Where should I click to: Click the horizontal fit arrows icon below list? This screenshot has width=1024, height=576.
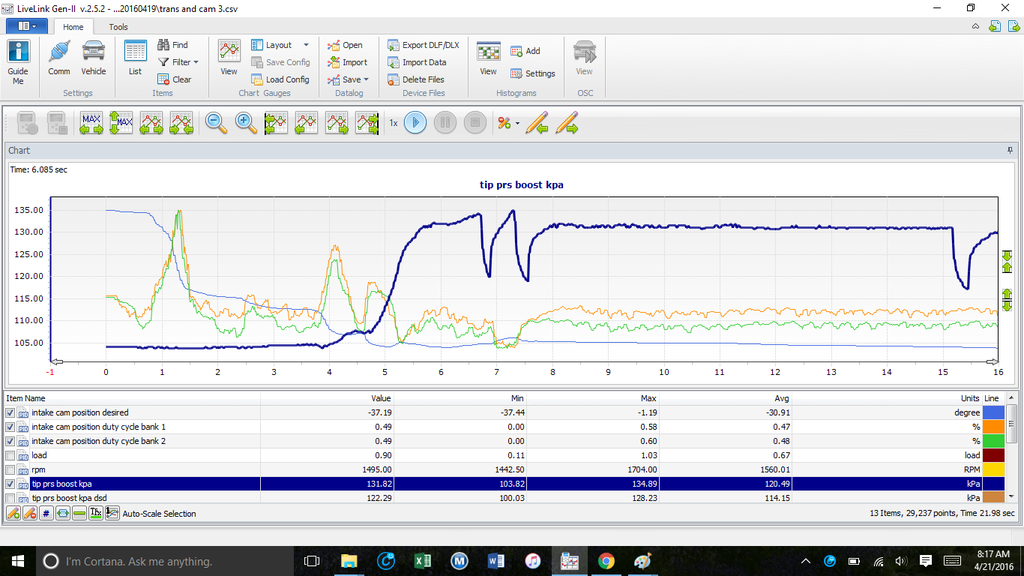[63, 513]
